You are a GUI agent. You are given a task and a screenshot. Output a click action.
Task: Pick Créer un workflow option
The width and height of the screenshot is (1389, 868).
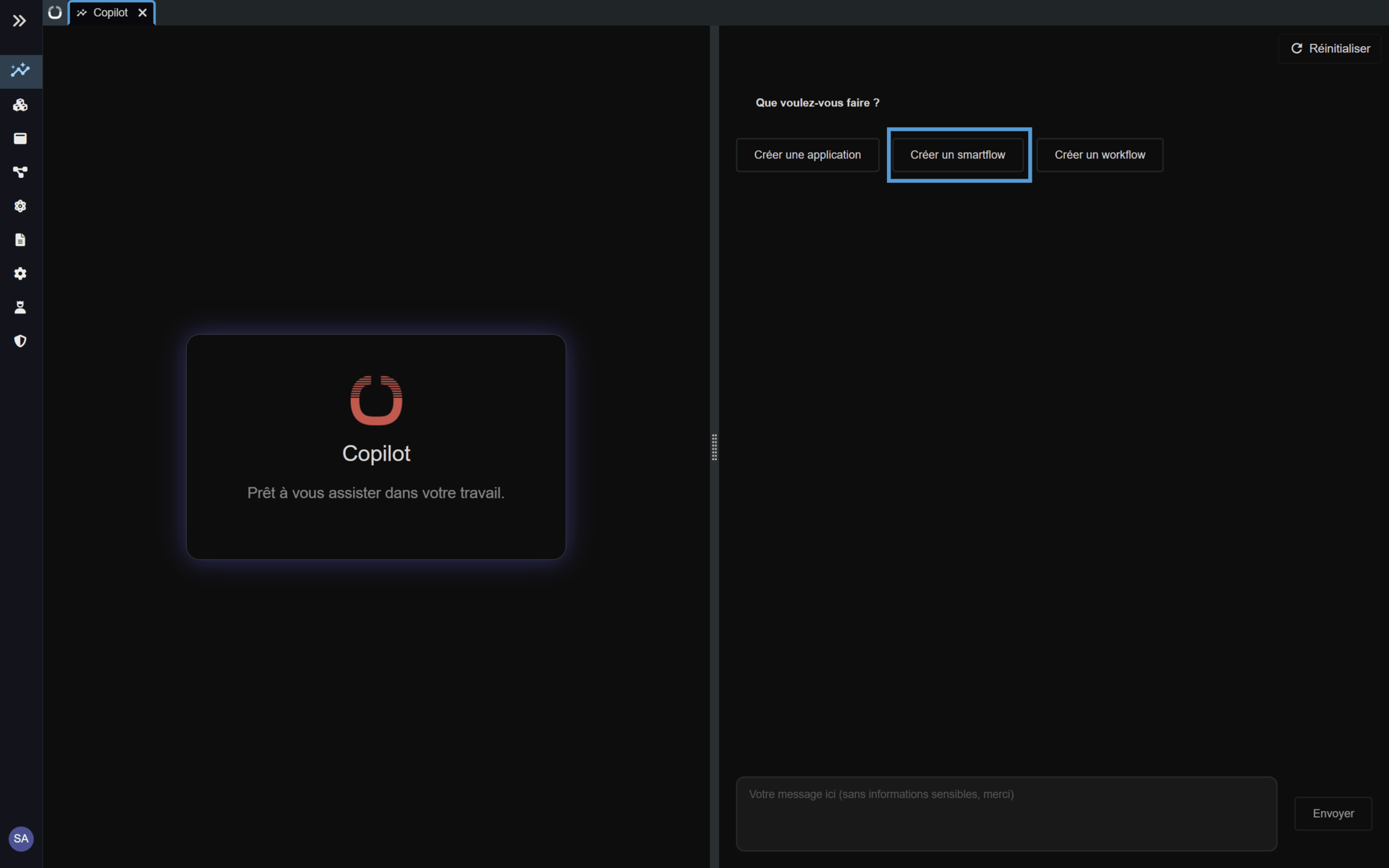tap(1100, 155)
